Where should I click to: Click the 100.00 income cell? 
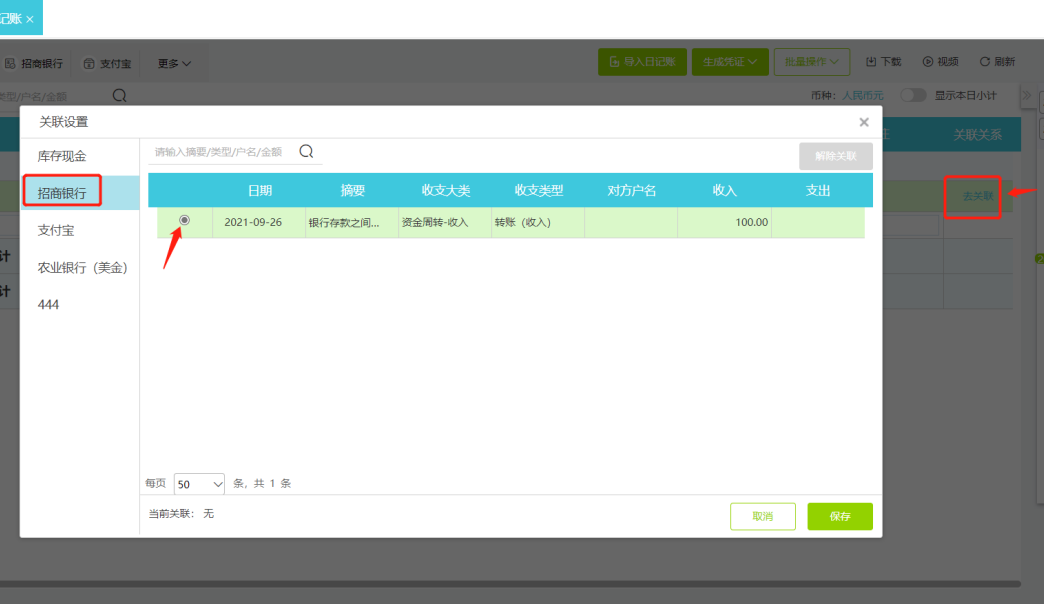[x=724, y=222]
